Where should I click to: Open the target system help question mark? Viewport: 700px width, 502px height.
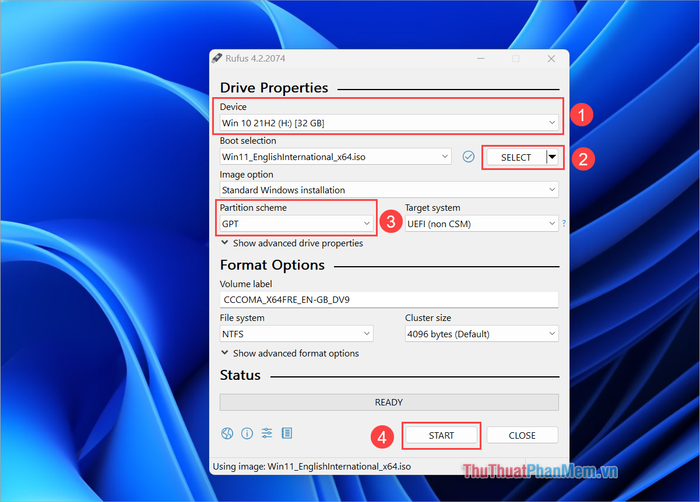[564, 223]
